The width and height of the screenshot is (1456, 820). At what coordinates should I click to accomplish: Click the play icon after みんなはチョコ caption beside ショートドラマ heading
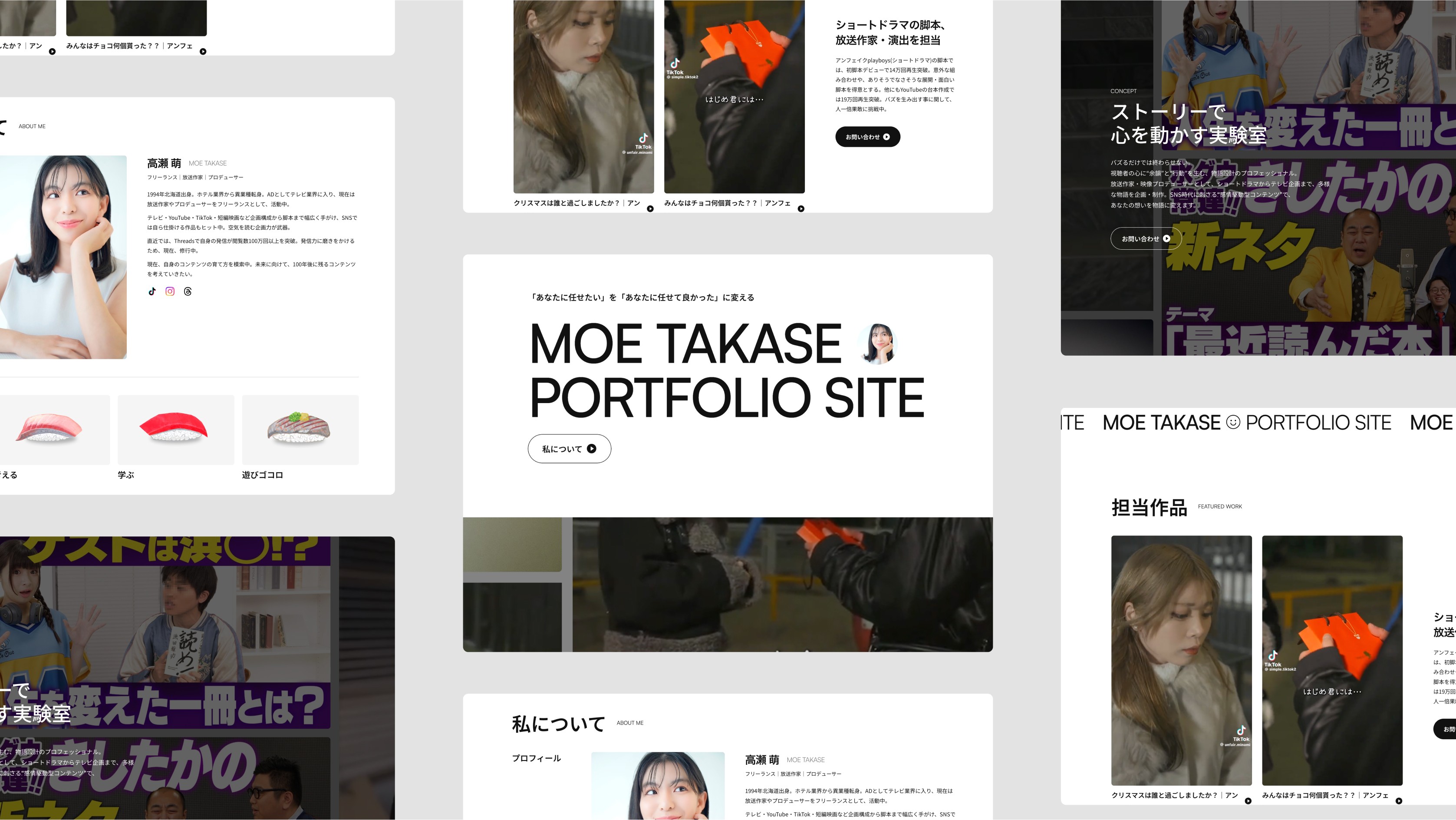[801, 208]
